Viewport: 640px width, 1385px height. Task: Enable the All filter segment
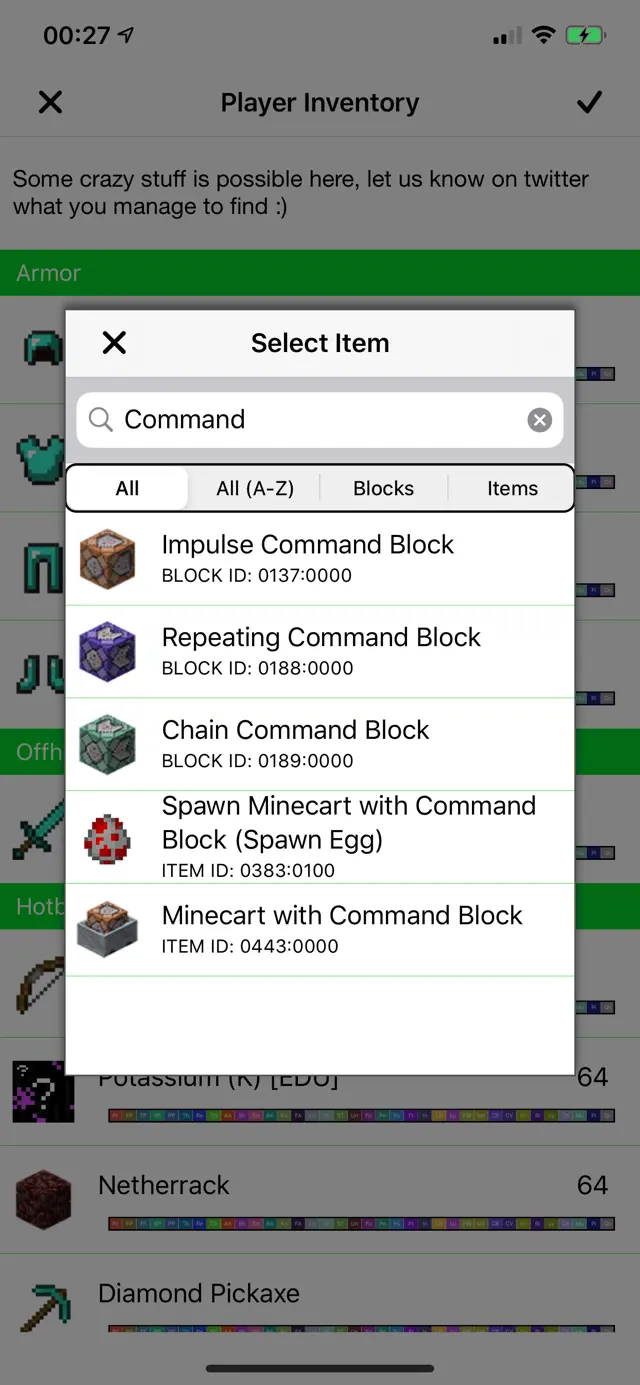[x=127, y=488]
